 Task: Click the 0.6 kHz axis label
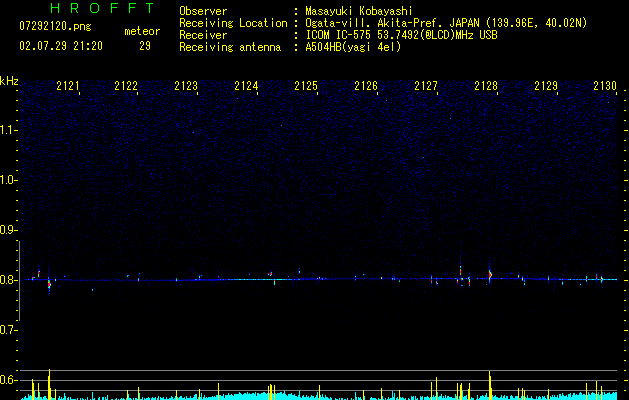9,380
